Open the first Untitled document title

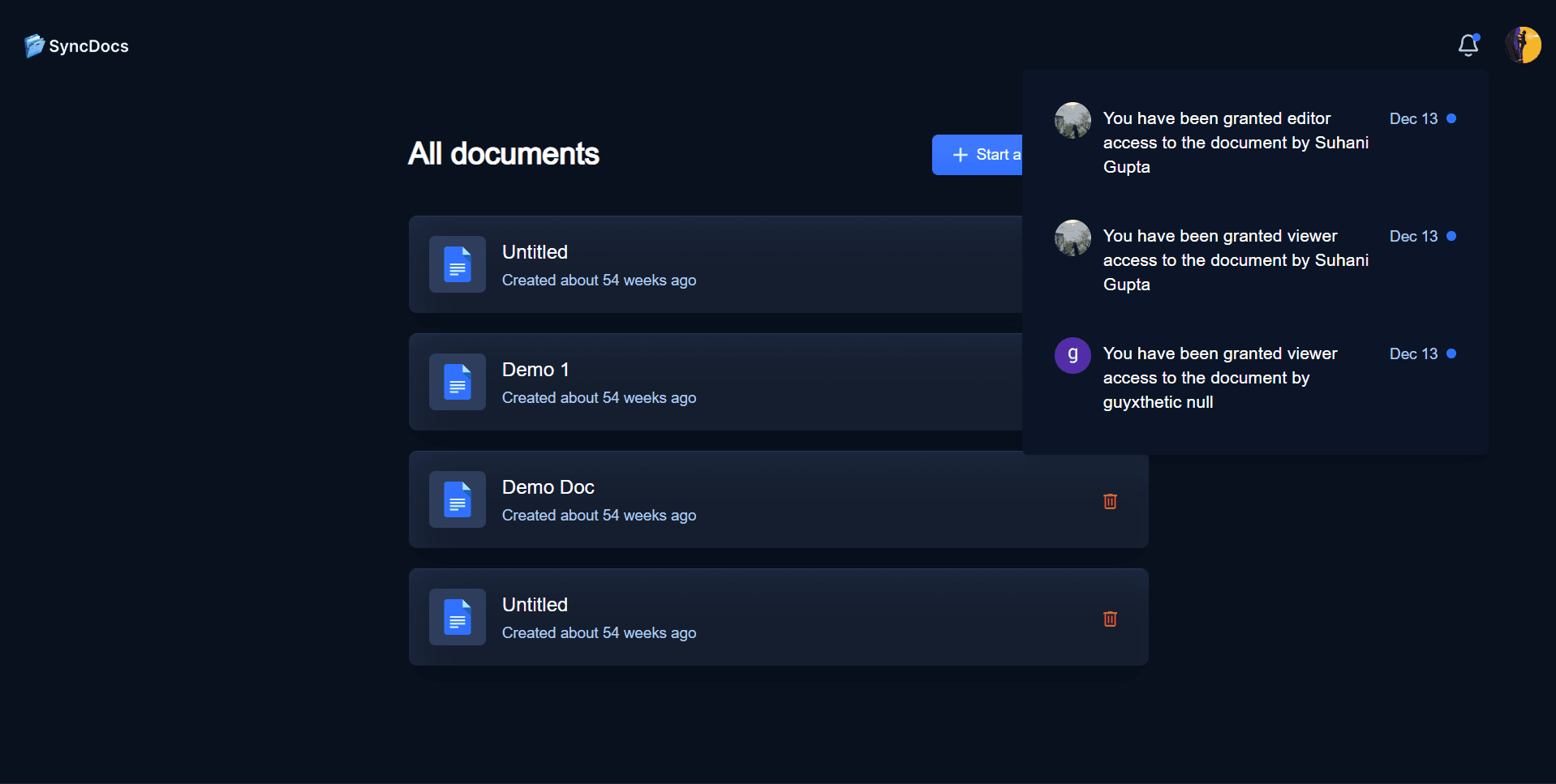coord(535,252)
